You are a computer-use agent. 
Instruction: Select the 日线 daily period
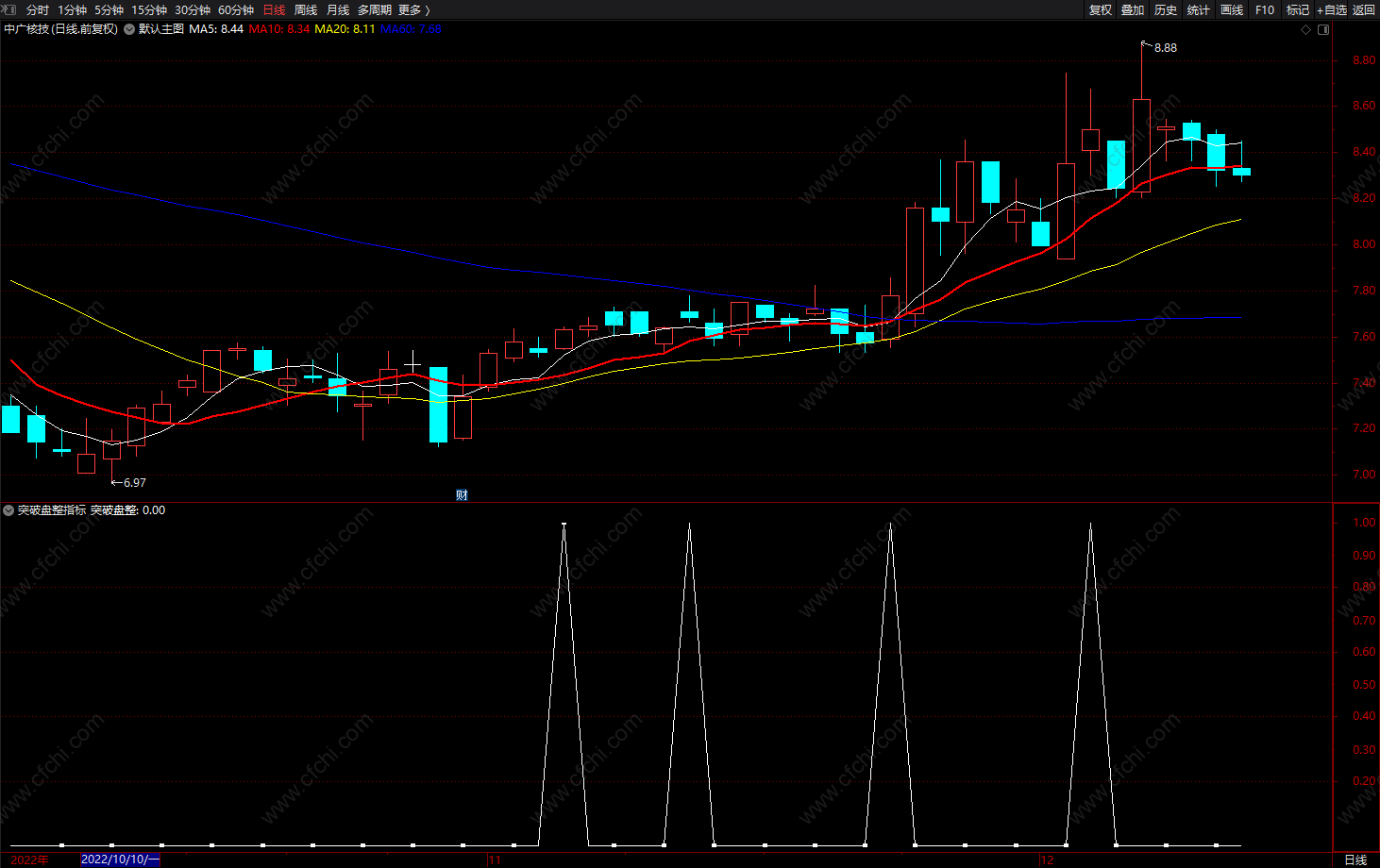click(x=274, y=9)
